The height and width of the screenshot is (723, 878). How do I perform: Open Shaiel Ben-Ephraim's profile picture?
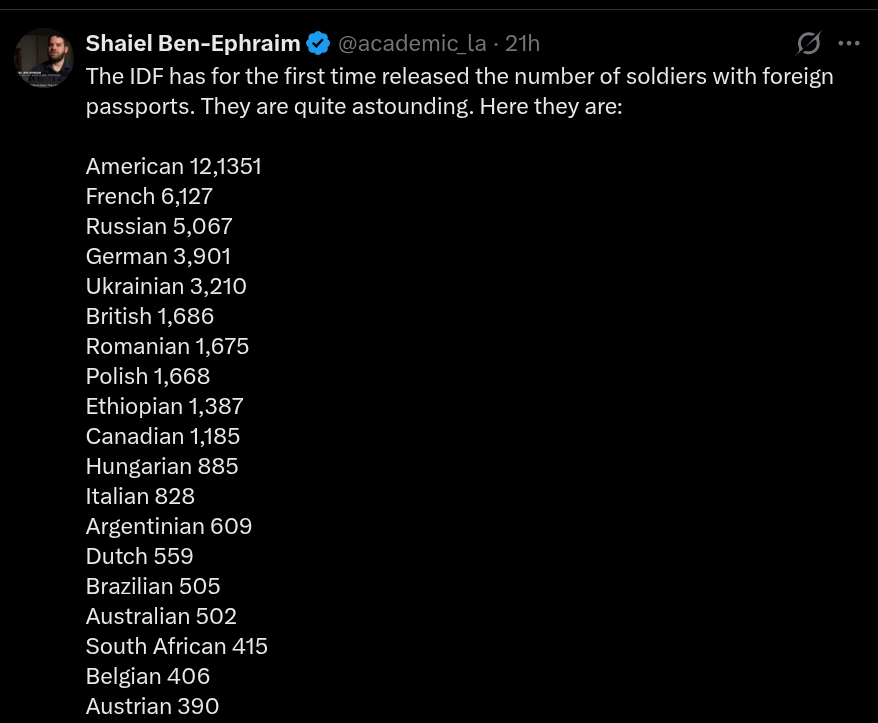pos(44,58)
